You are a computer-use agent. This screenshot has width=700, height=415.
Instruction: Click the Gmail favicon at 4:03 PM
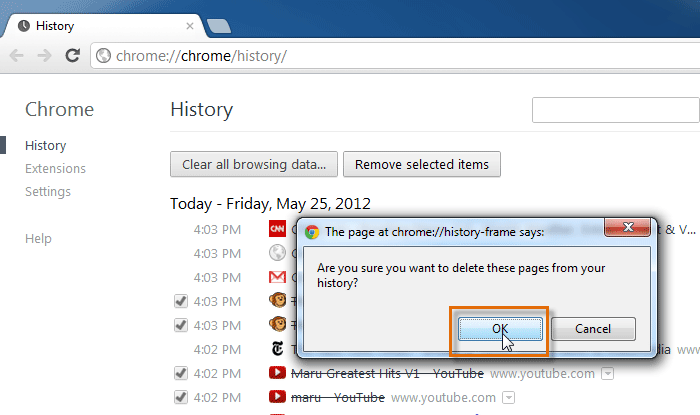click(277, 277)
